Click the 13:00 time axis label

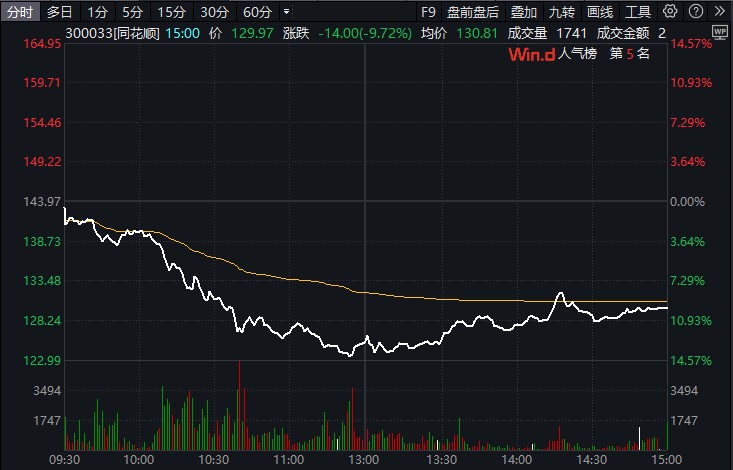point(364,460)
